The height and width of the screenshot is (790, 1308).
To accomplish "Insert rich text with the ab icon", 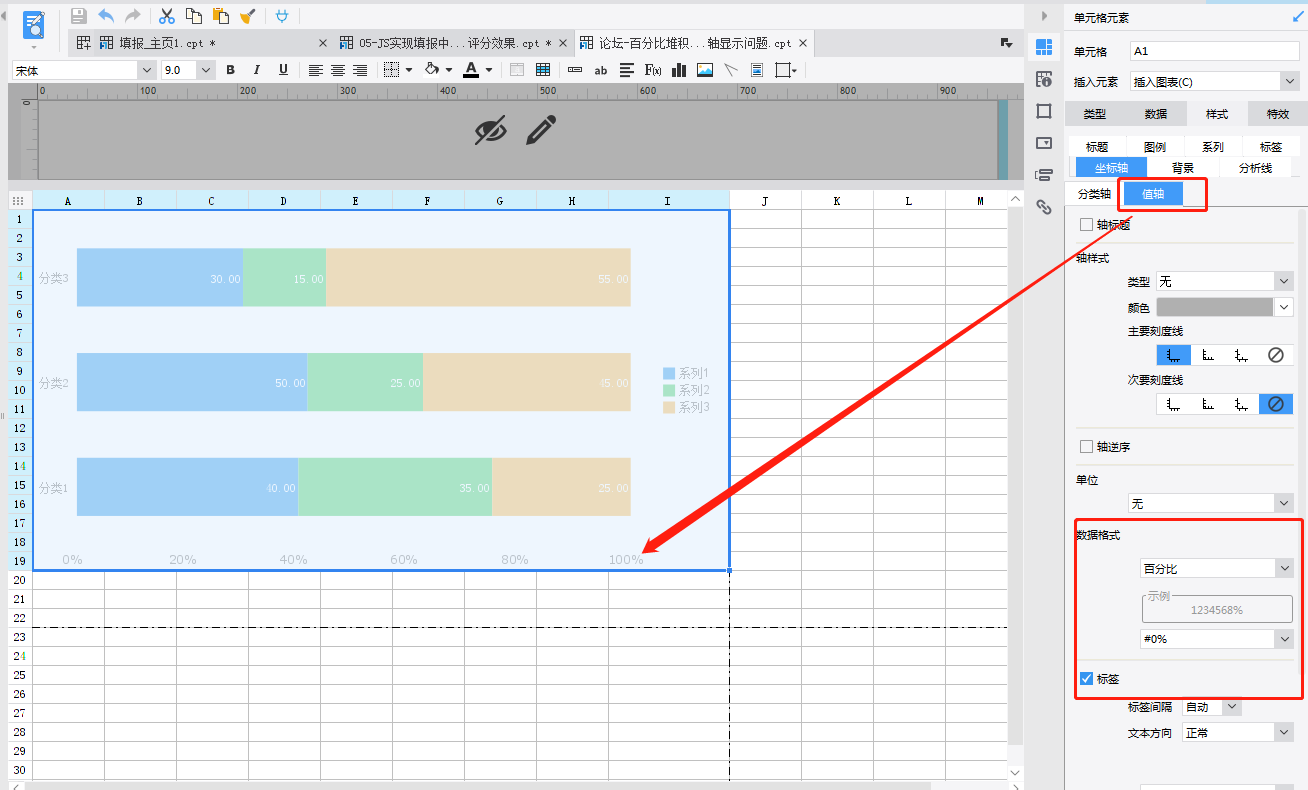I will point(601,70).
